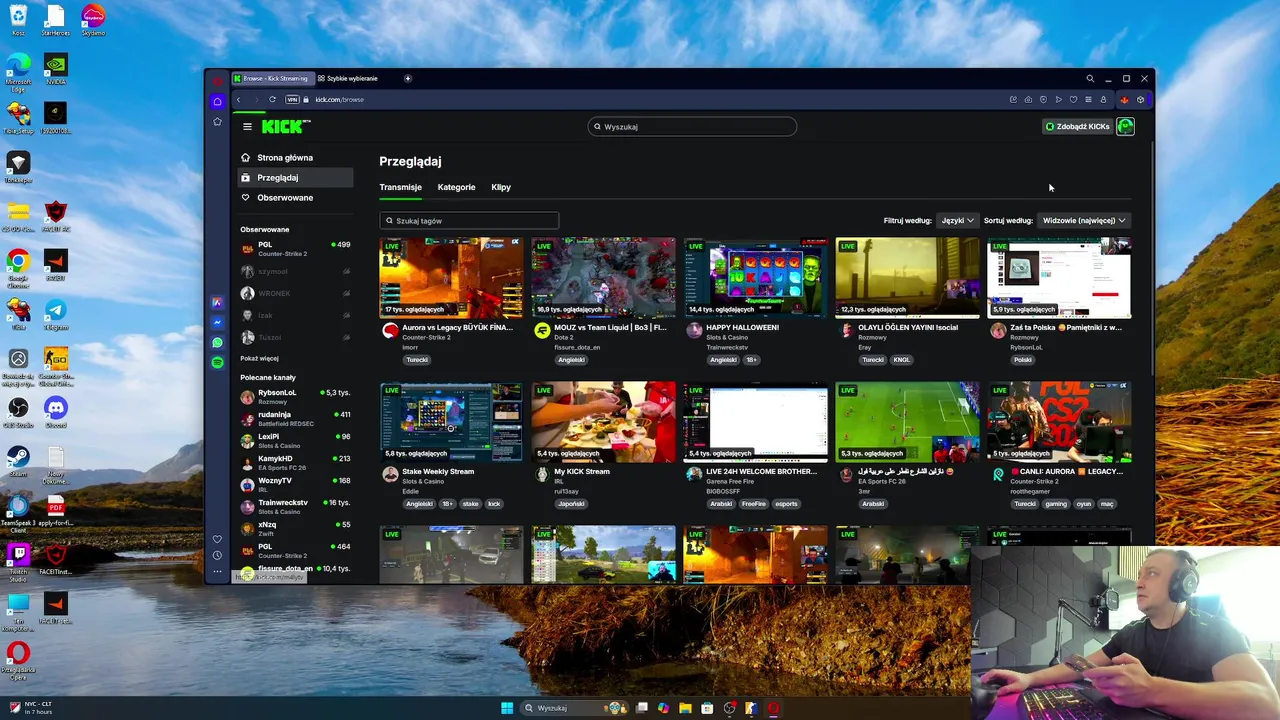1280x720 pixels.
Task: Open the Opera easy setup menu icon
Action: click(x=1088, y=99)
